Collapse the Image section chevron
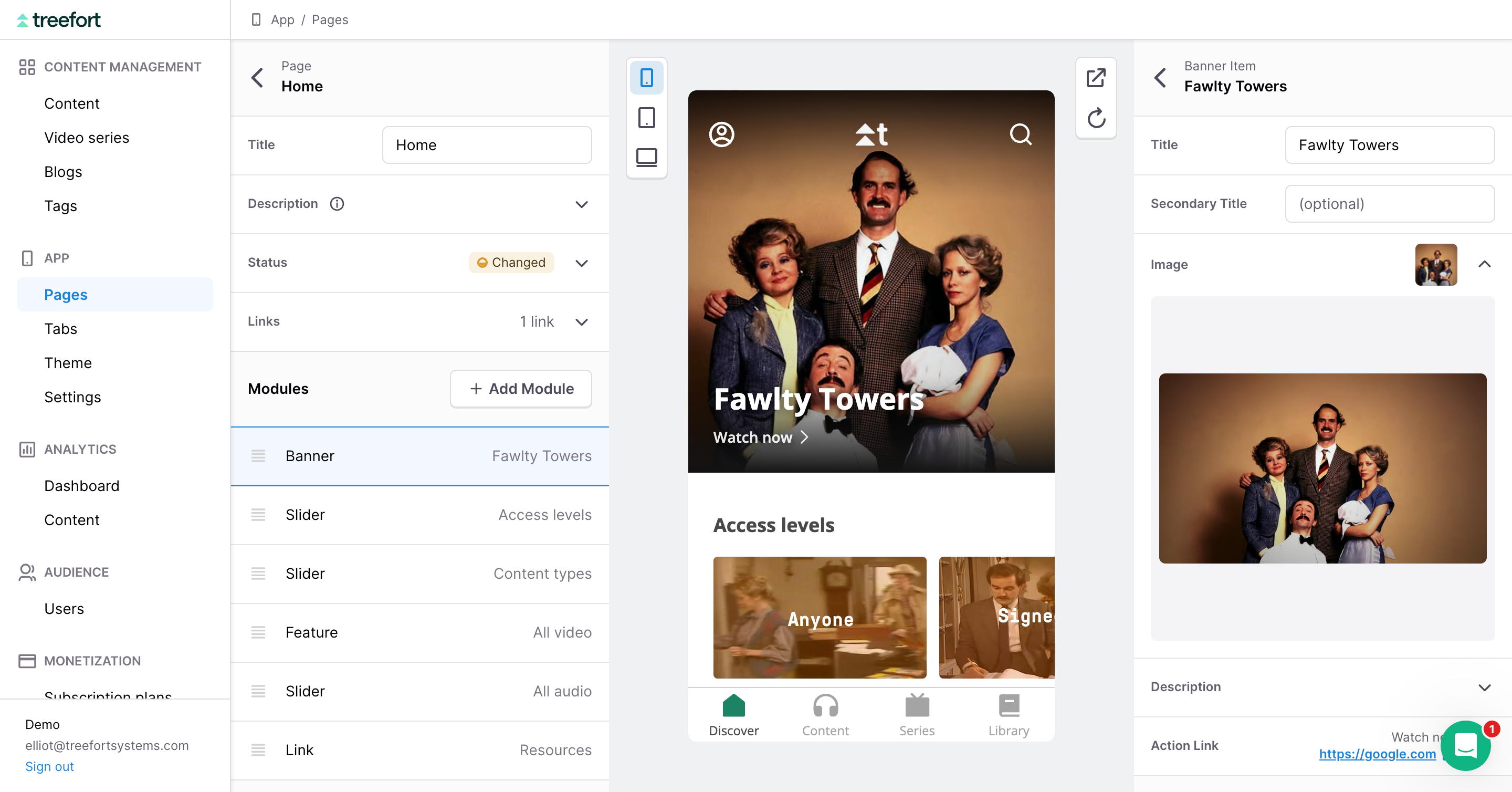The image size is (1512, 792). (x=1484, y=264)
